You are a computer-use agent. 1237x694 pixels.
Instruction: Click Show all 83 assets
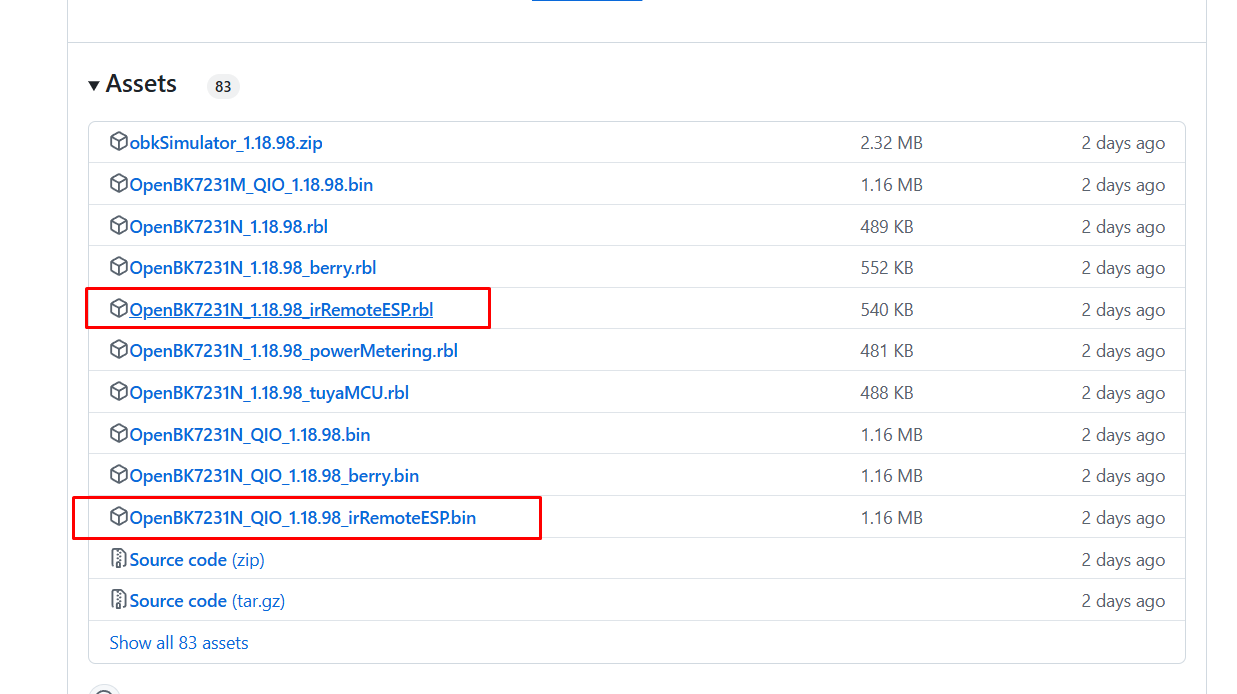[179, 643]
